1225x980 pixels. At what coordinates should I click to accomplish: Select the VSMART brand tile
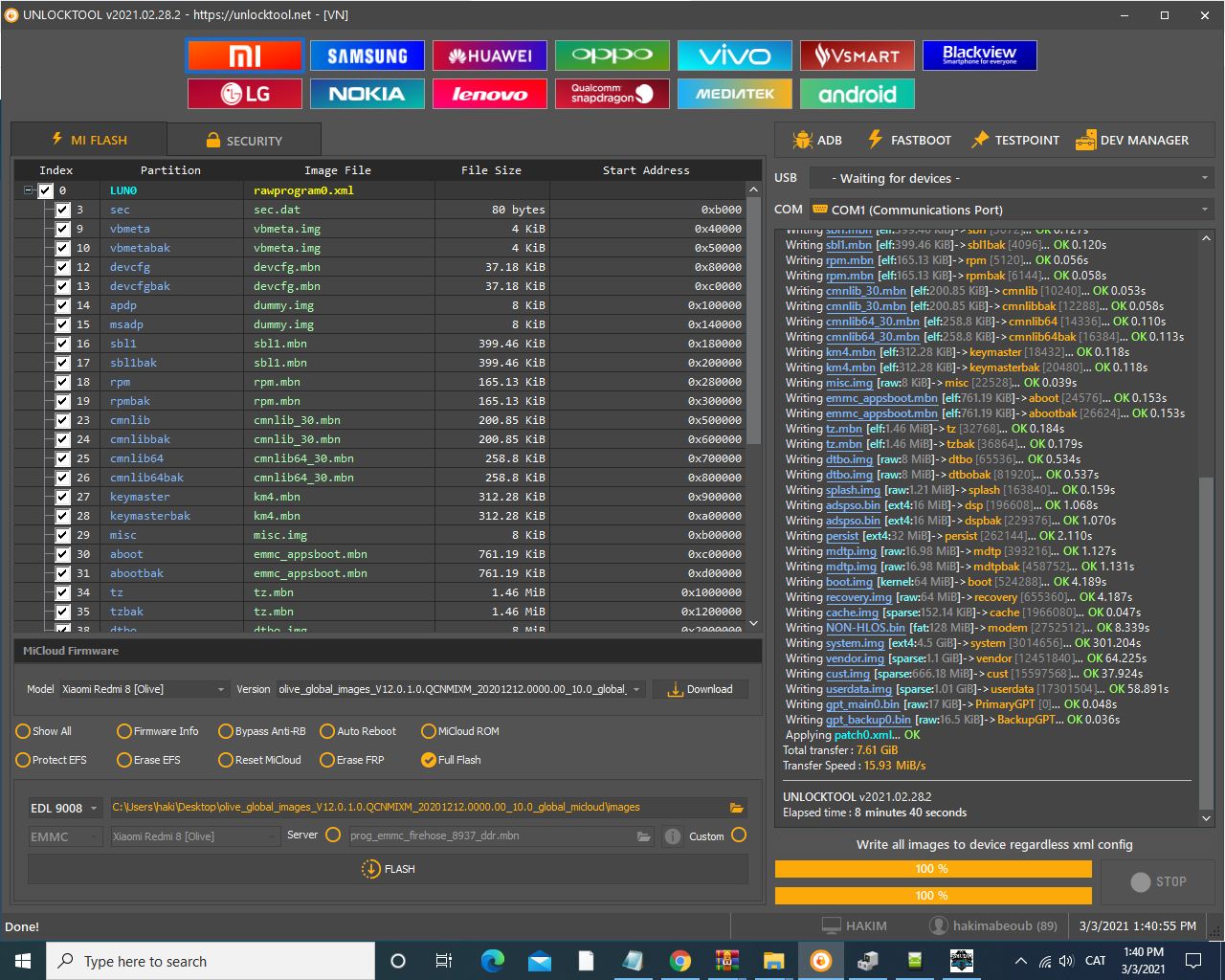click(857, 56)
